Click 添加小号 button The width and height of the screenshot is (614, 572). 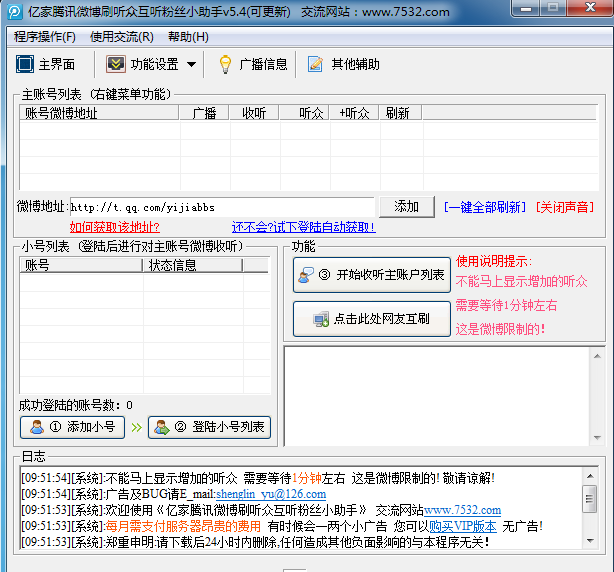(x=72, y=427)
